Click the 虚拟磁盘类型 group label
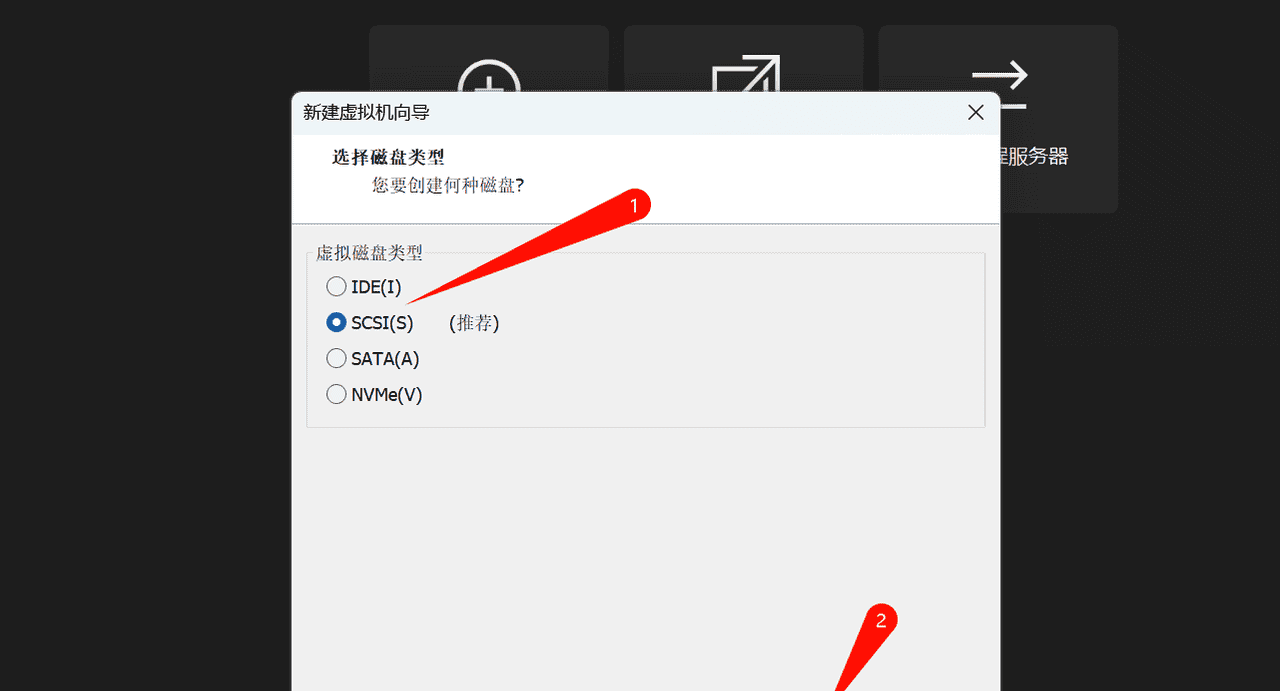This screenshot has height=691, width=1280. coord(369,253)
